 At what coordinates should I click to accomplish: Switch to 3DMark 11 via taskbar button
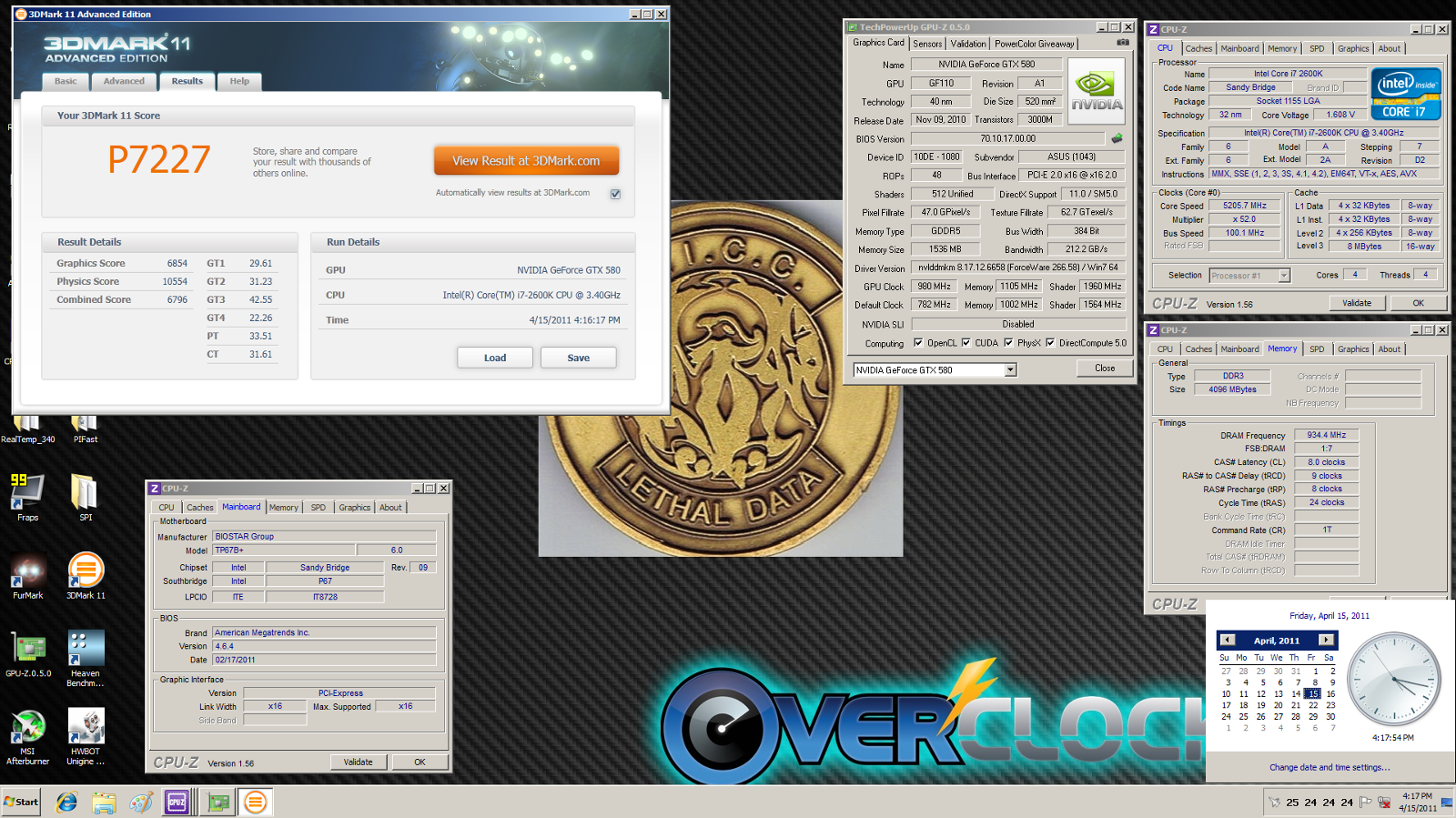[x=256, y=802]
